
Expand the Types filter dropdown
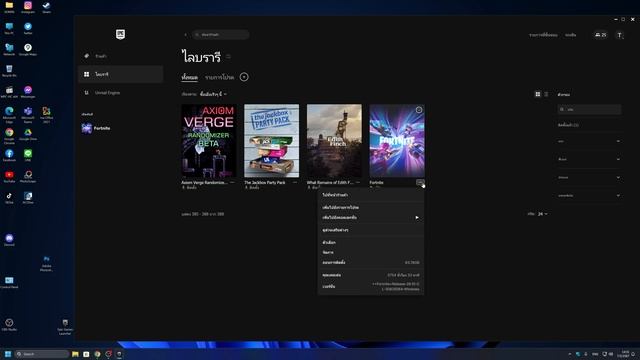(589, 178)
